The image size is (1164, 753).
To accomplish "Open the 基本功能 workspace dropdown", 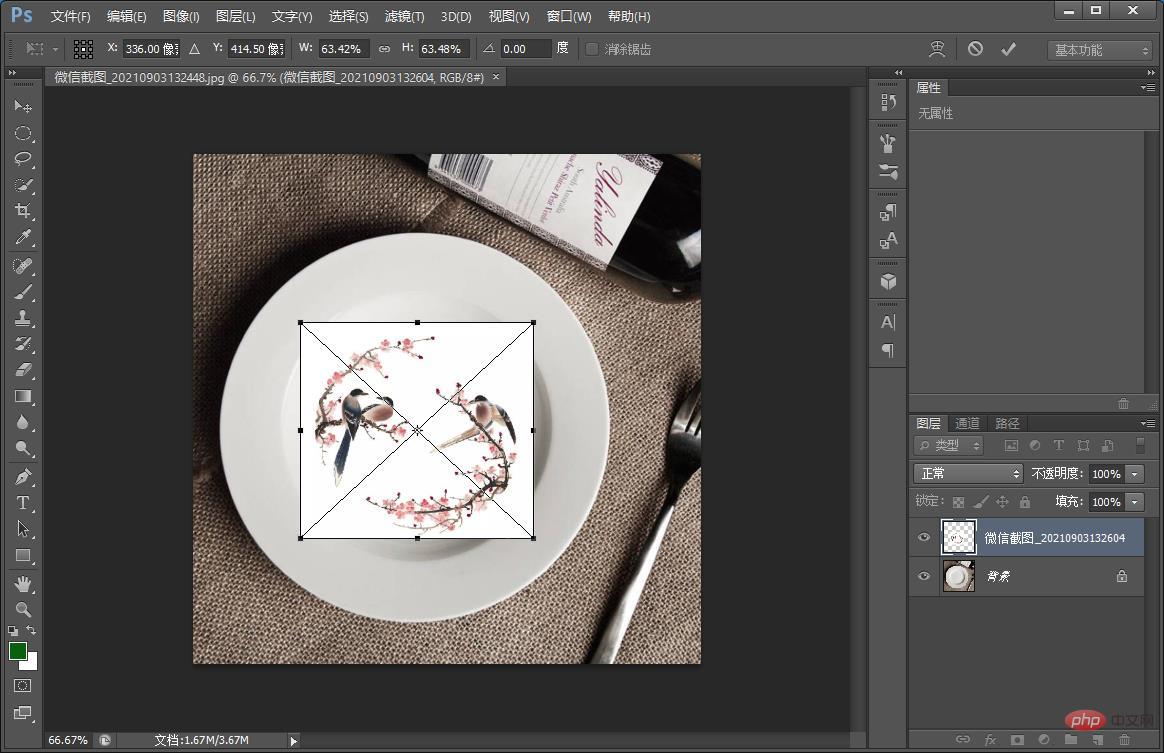I will pyautogui.click(x=1100, y=50).
